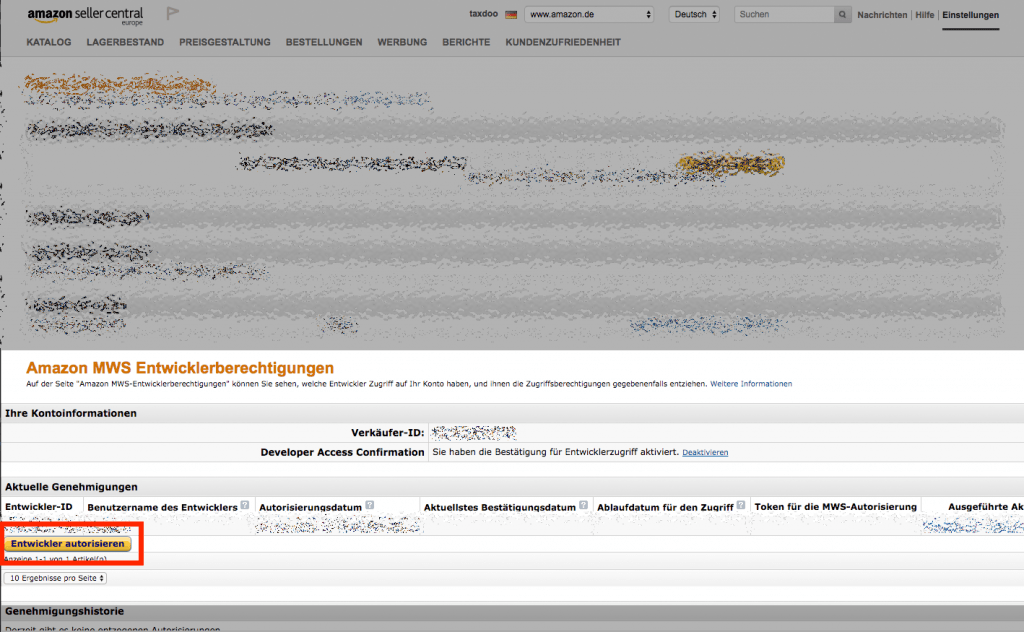Click the Autorisierungsdatum column header
This screenshot has height=632, width=1024.
310,507
